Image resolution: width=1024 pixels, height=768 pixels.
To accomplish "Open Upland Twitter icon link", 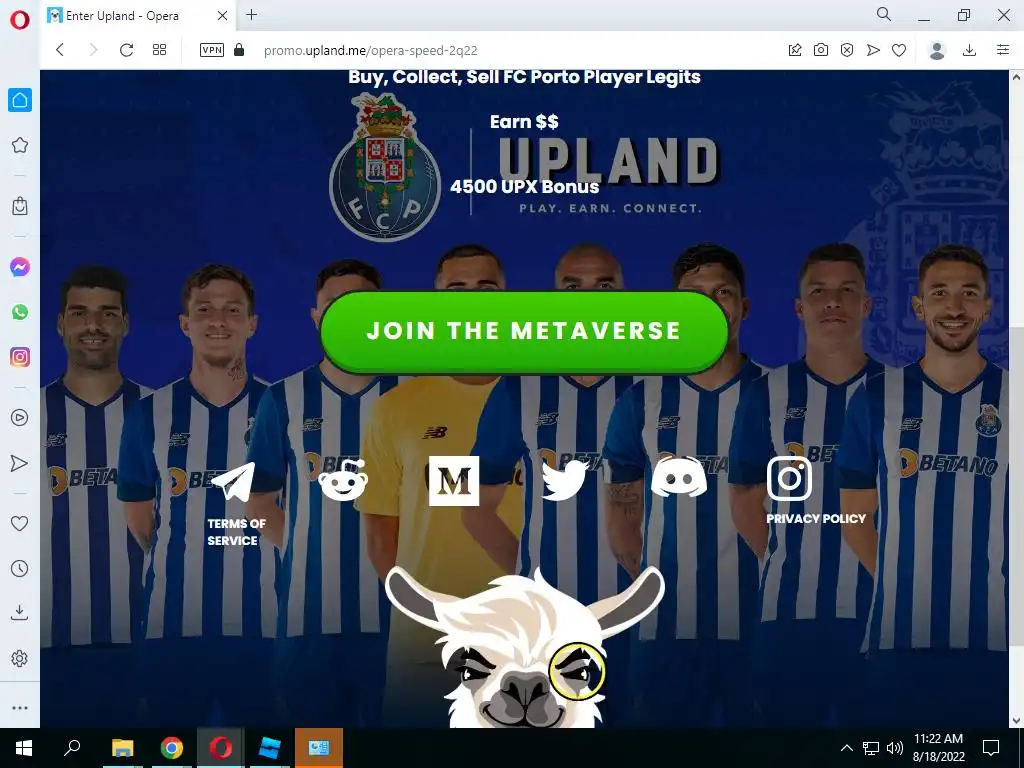I will [x=564, y=481].
